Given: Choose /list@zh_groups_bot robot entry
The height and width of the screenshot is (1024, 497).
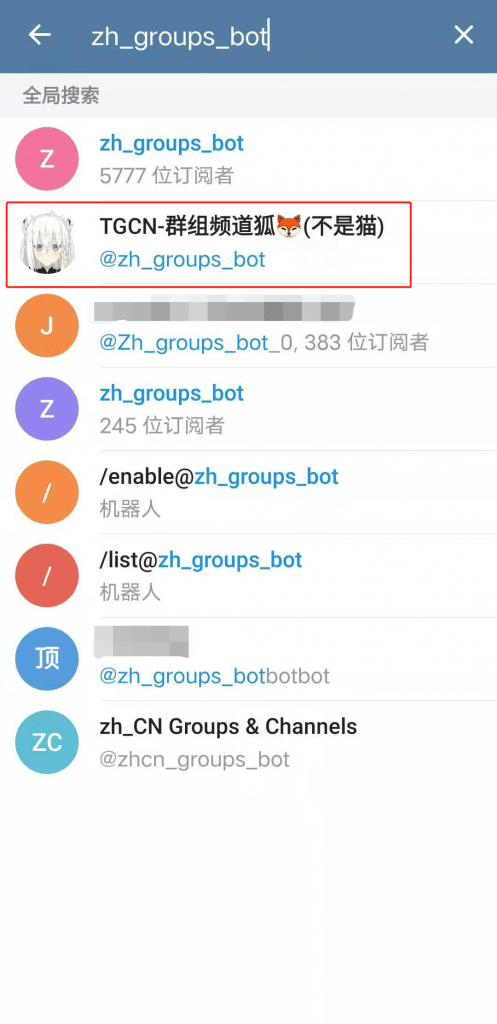Looking at the screenshot, I should (248, 576).
